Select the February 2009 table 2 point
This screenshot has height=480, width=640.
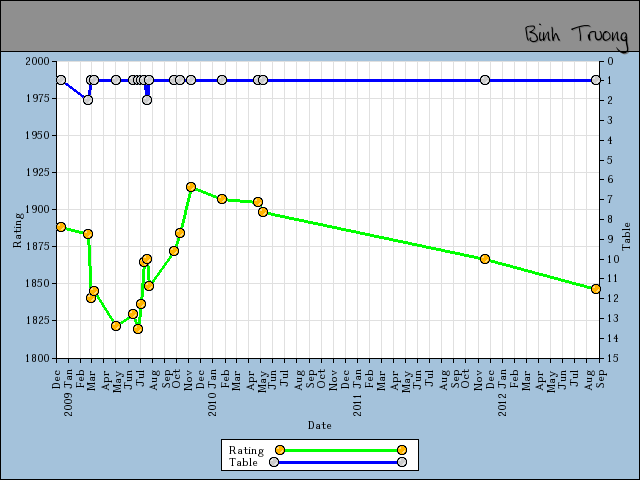pos(88,100)
